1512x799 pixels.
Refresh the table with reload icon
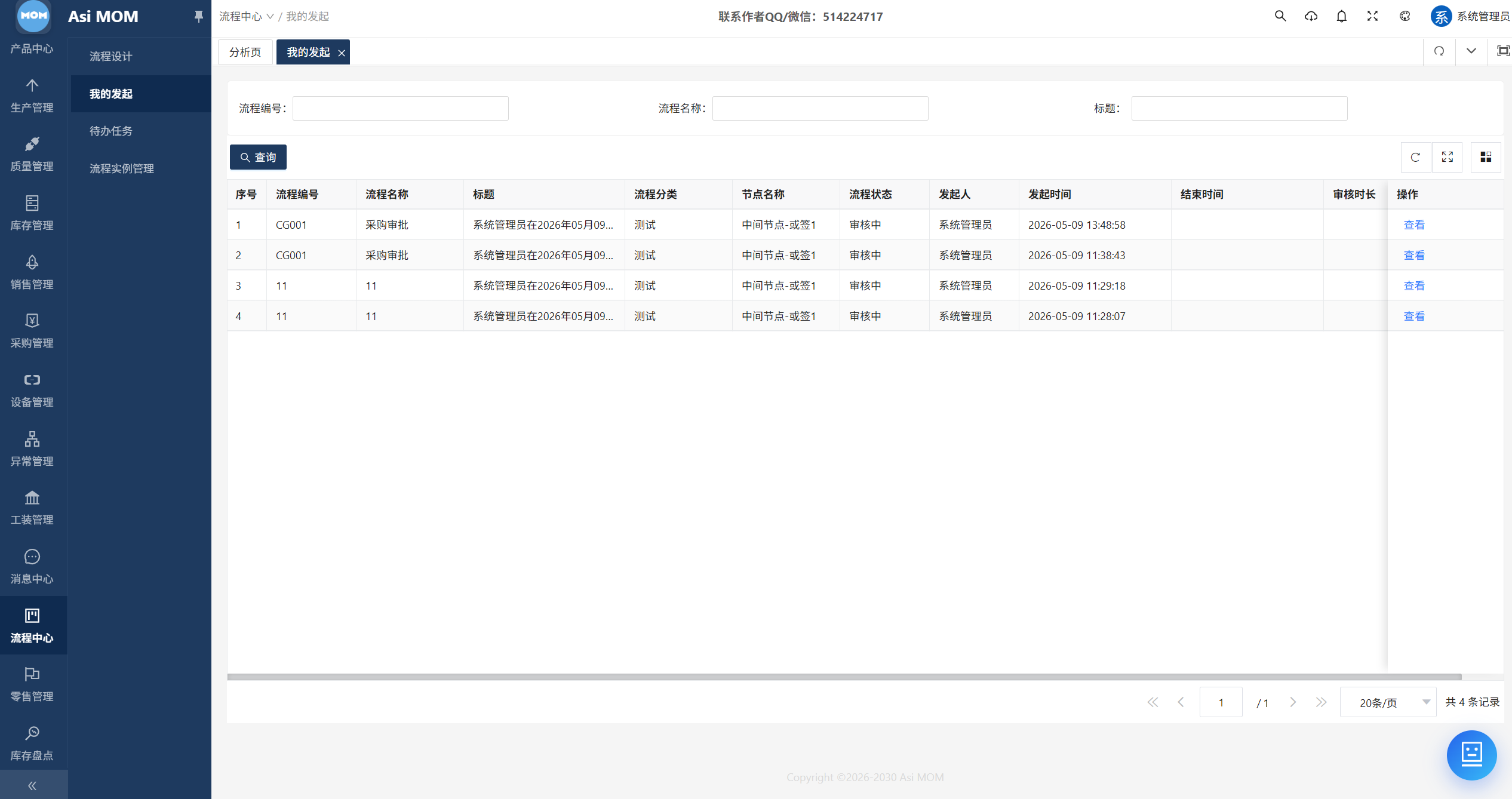1415,157
